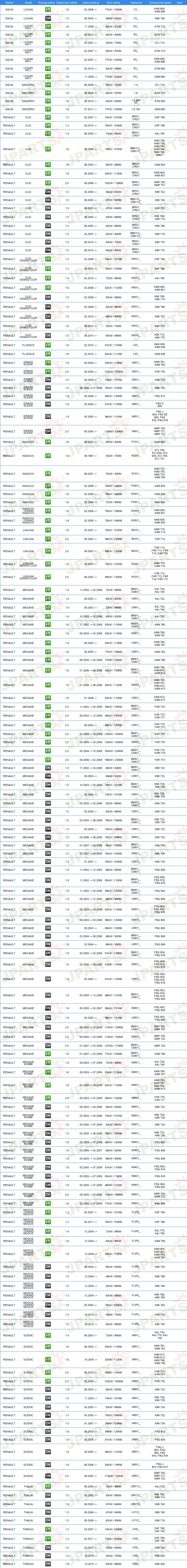This screenshot has width=187, height=1568.
Task: Click petrol icon in Sandero 1.6 MPI row
Action: click(x=48, y=101)
